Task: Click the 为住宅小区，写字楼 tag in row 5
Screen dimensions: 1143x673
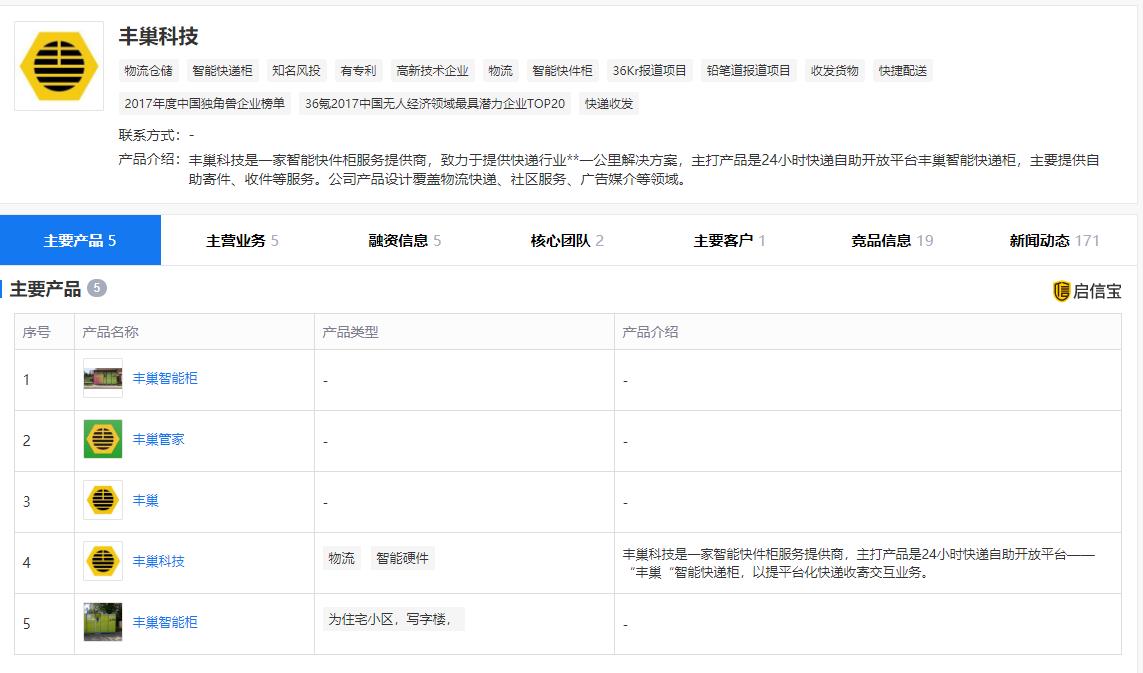Action: [x=393, y=620]
